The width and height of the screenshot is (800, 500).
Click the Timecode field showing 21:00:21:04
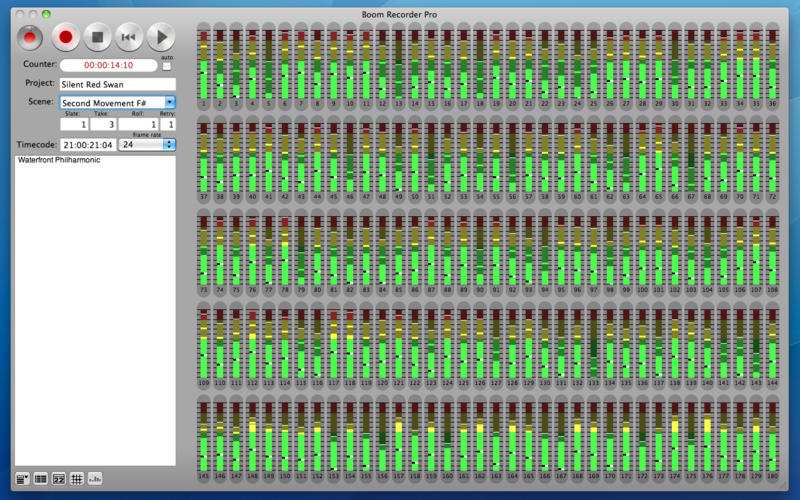(x=87, y=144)
